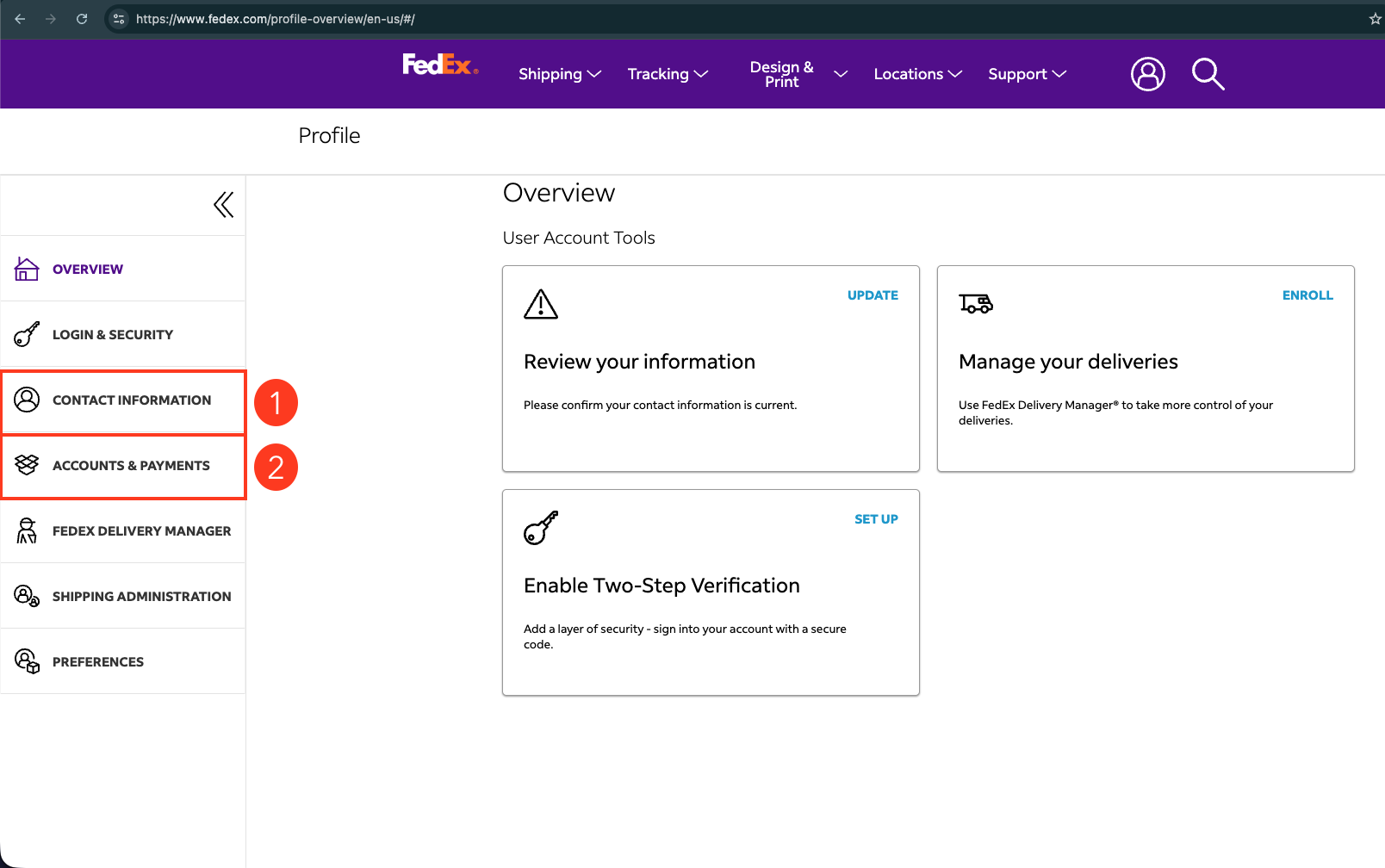Screen dimensions: 1385x868
Task: Collapse the sidebar with double chevron
Action: [x=224, y=205]
